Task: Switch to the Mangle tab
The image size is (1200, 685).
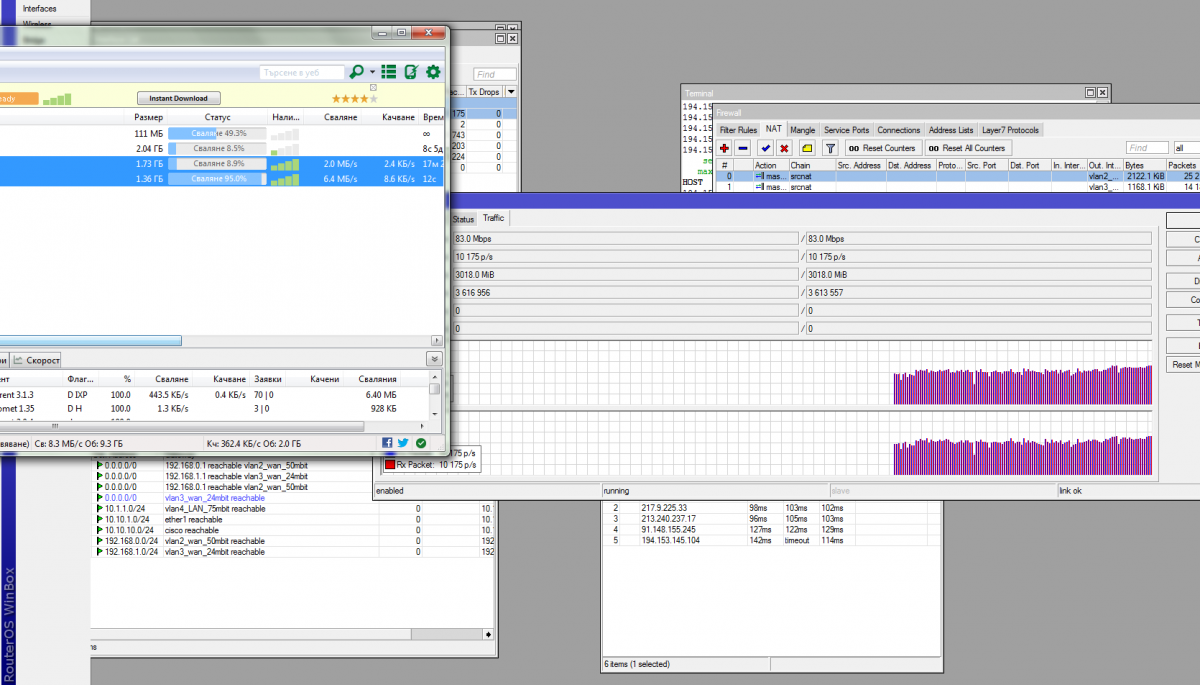Action: [802, 130]
